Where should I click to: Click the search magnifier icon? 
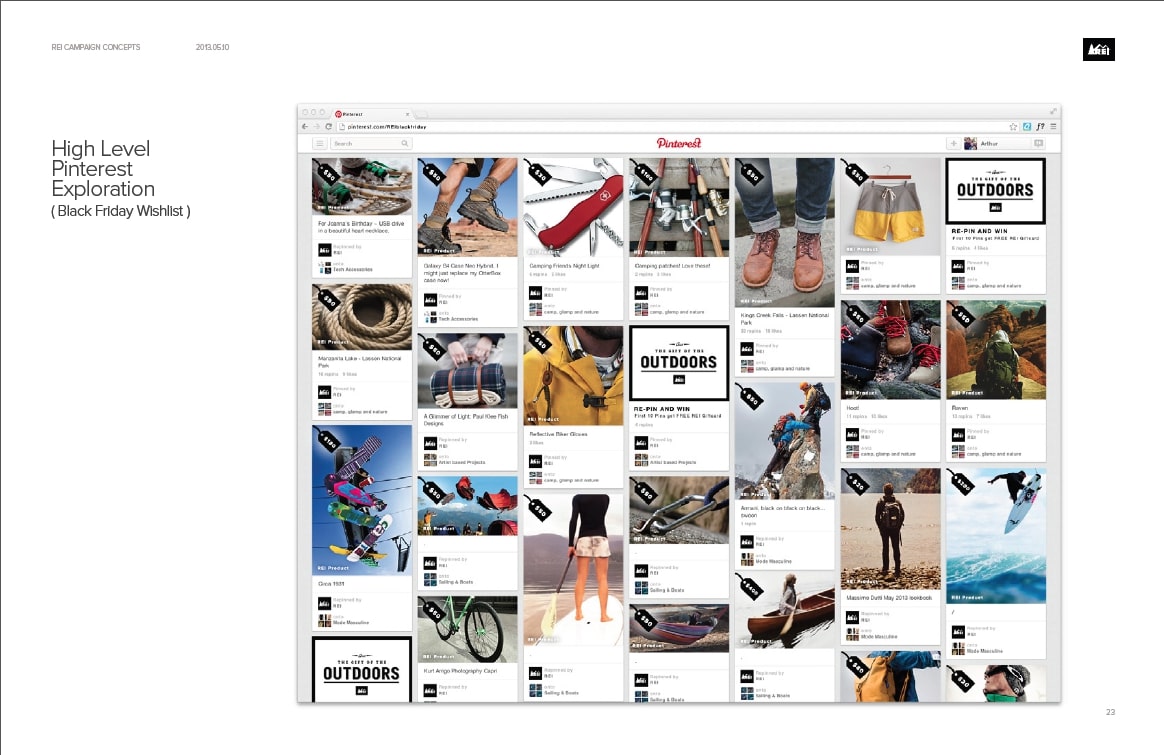click(x=405, y=144)
